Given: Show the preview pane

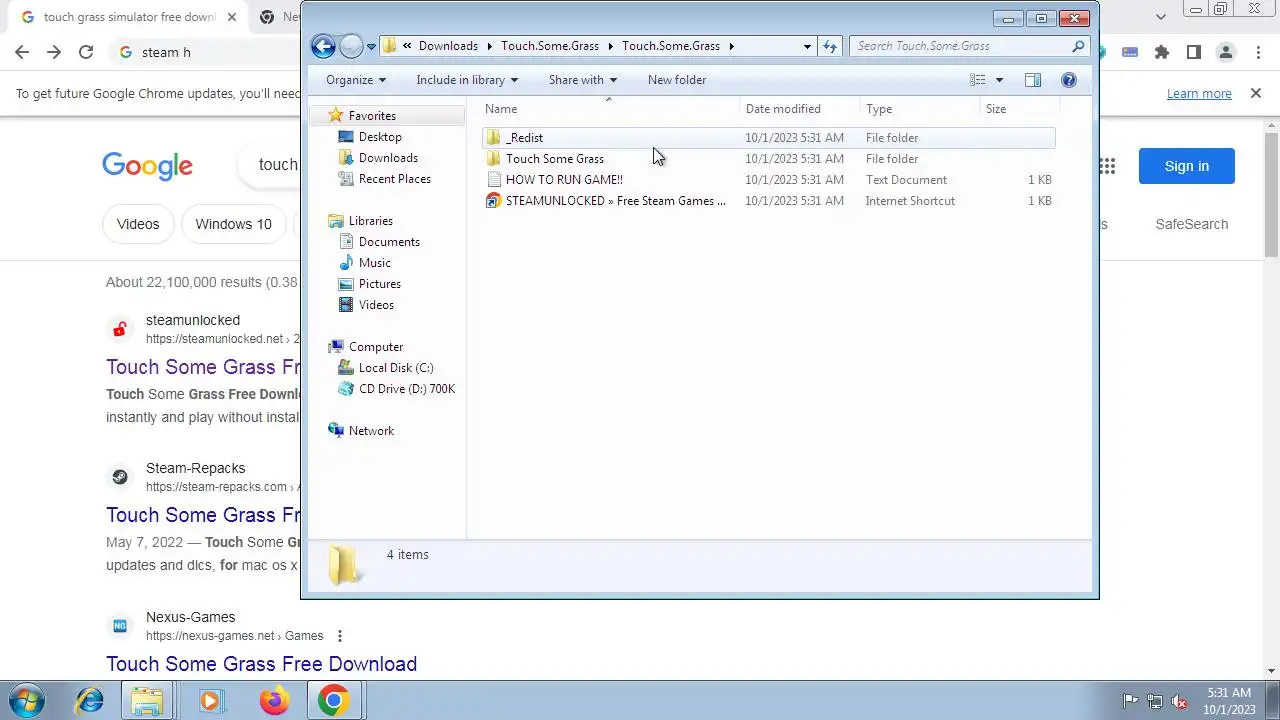Looking at the screenshot, I should pyautogui.click(x=1033, y=80).
